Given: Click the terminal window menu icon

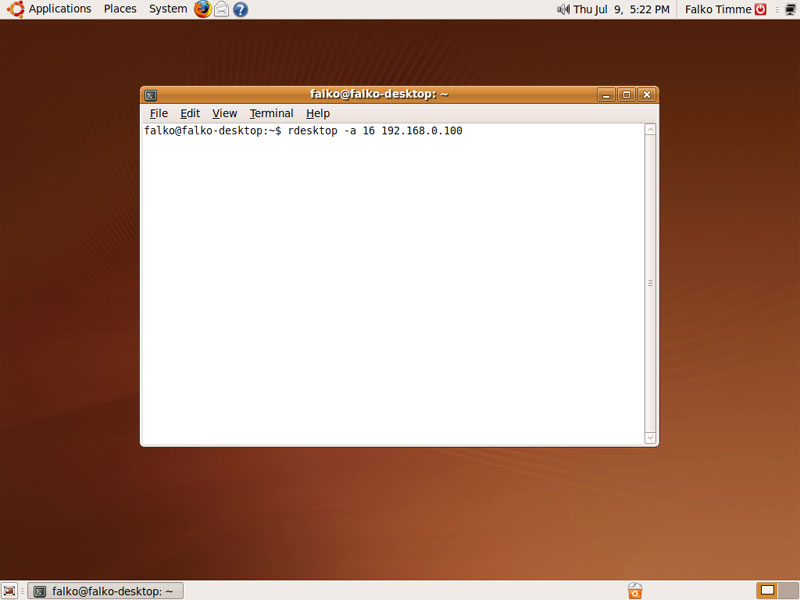Looking at the screenshot, I should 151,95.
